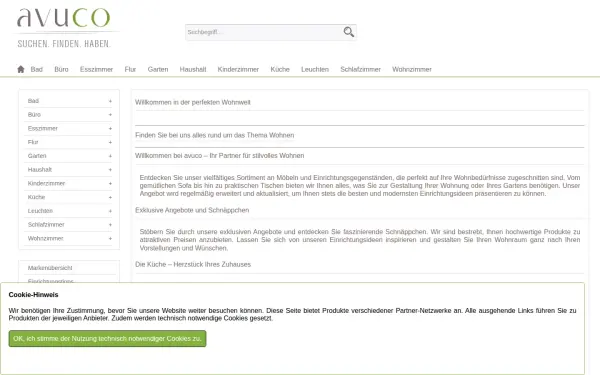Select Küche link in the sidebar
600x375 pixels.
click(x=36, y=197)
